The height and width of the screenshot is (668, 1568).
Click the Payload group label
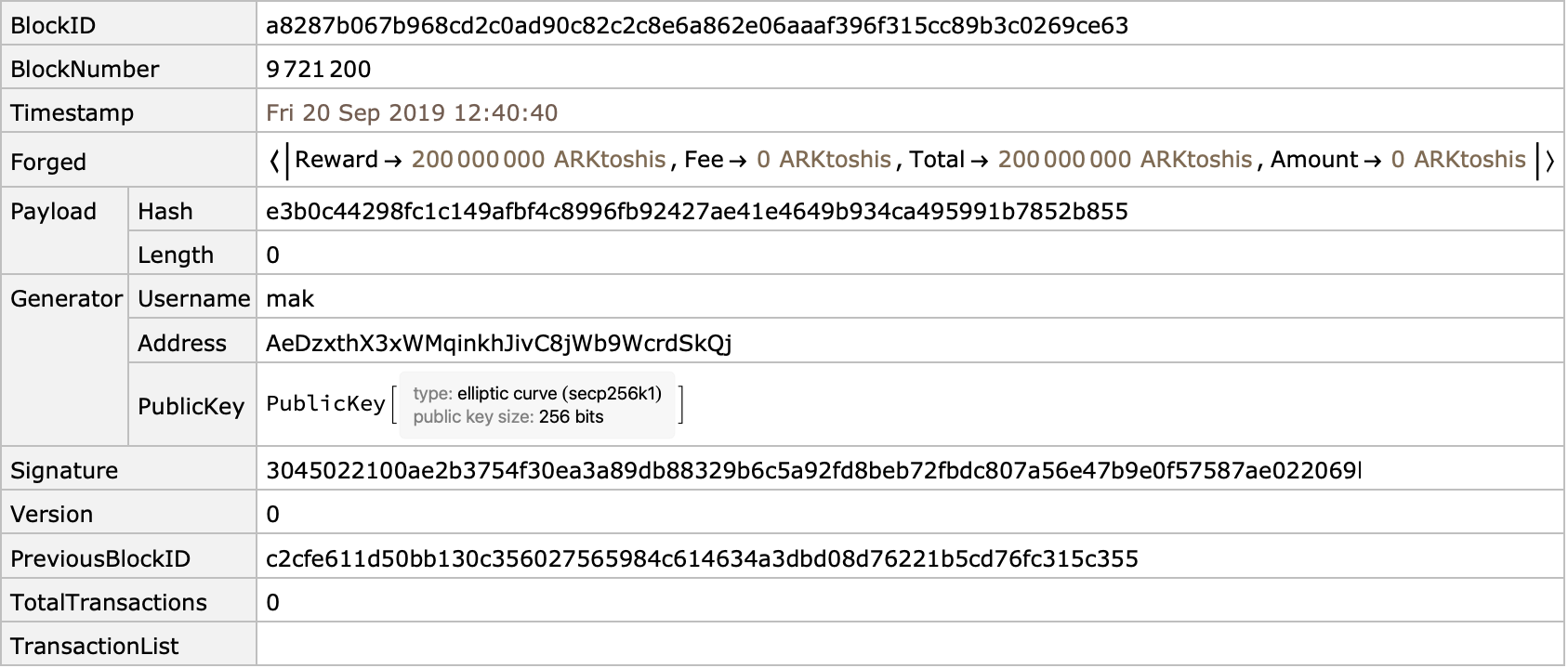pos(53,211)
